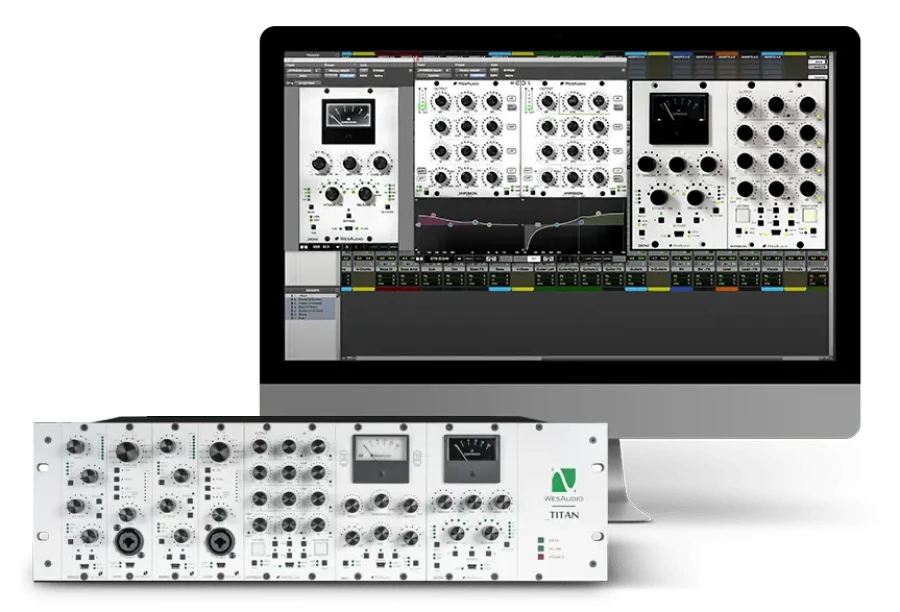Click the WesAudio green logo on the Titan rack

(564, 481)
